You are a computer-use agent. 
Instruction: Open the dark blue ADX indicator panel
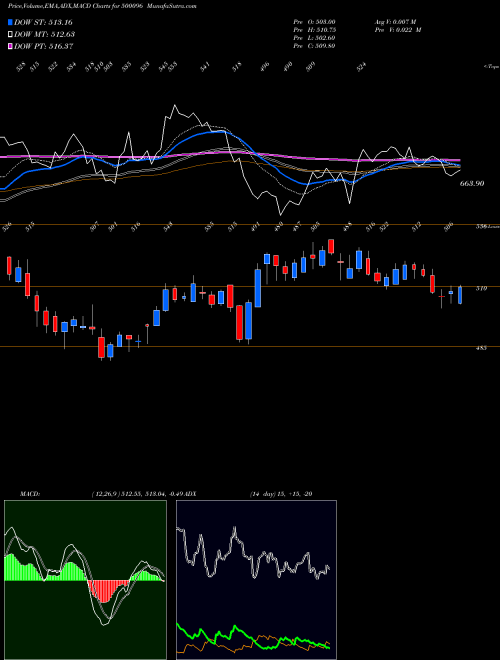coord(256,580)
